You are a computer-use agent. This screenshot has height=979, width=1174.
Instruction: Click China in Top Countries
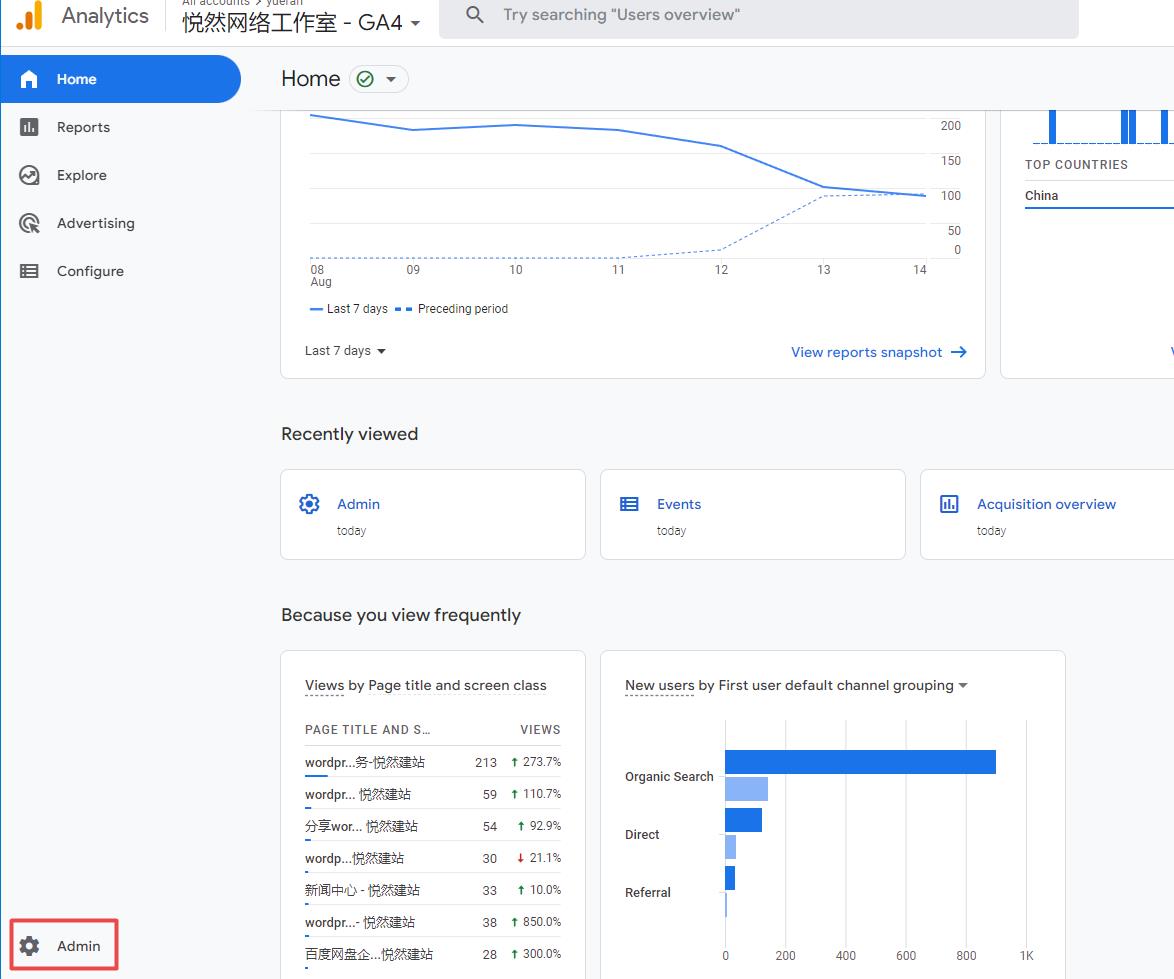[1041, 195]
